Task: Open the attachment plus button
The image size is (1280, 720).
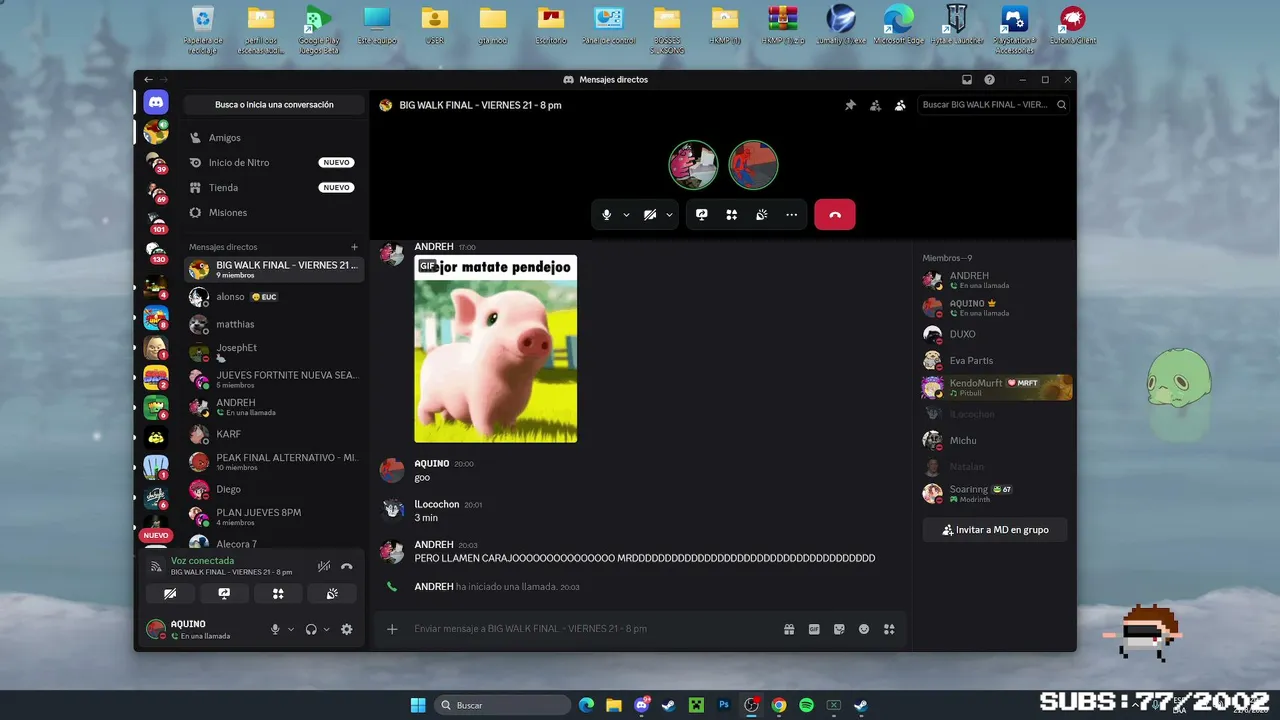Action: pos(392,629)
